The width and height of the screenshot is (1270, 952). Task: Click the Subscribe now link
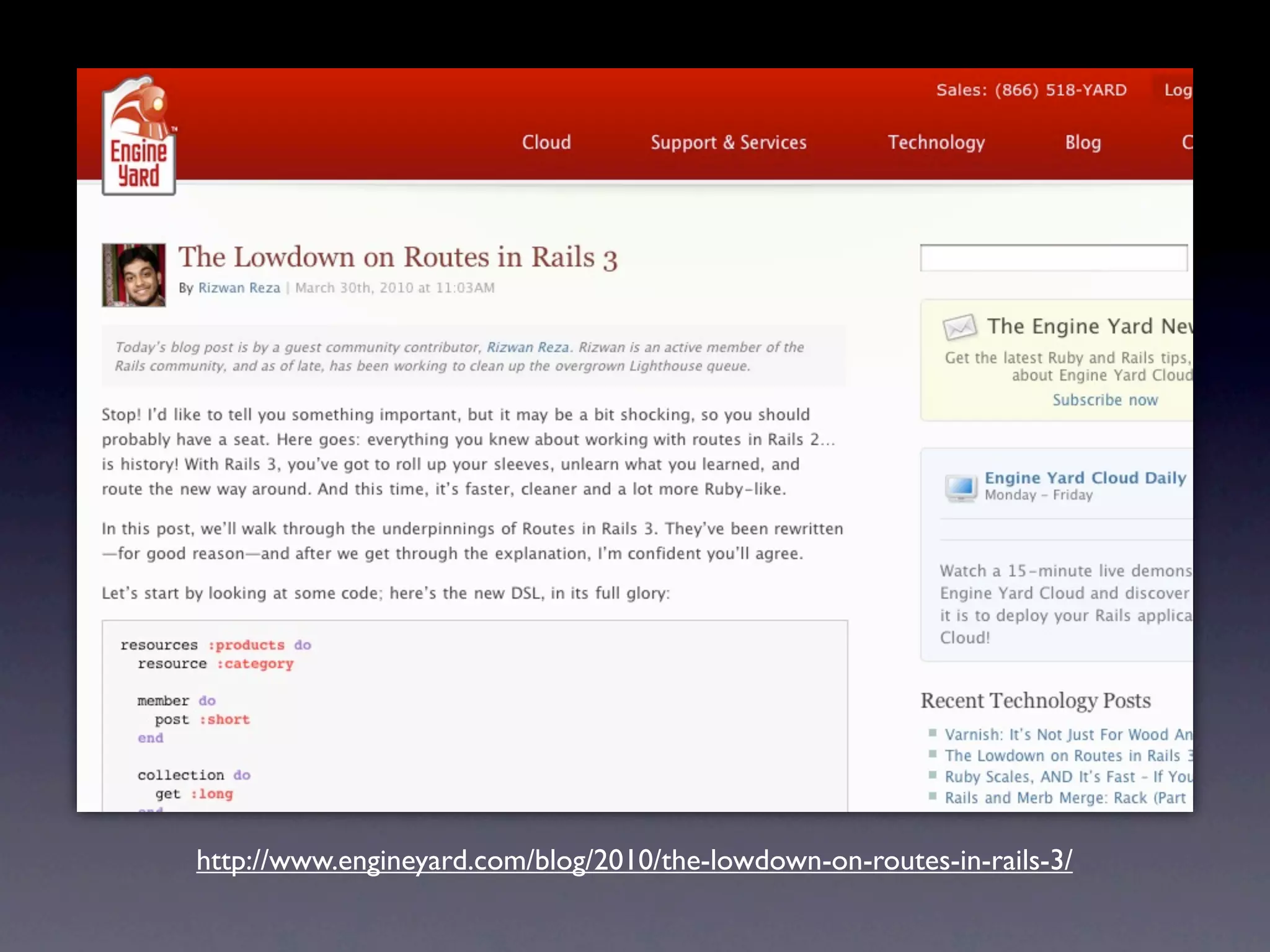1105,400
